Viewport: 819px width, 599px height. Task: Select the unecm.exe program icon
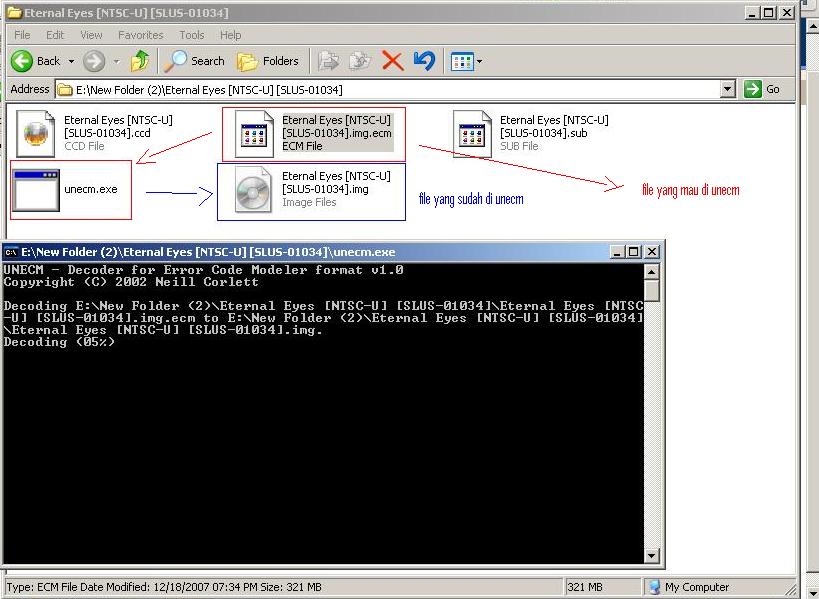pos(36,190)
